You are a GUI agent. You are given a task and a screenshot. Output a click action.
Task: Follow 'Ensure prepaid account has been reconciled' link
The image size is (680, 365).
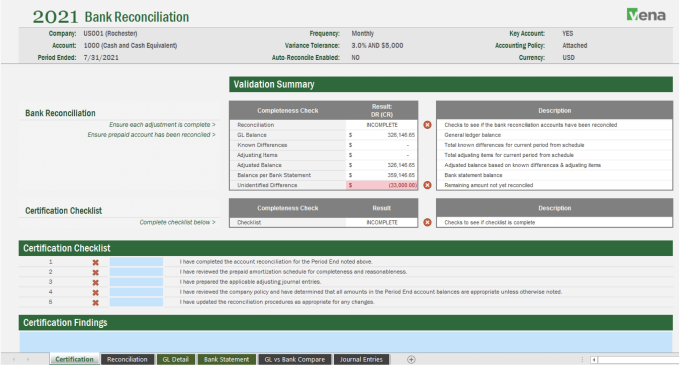point(151,135)
